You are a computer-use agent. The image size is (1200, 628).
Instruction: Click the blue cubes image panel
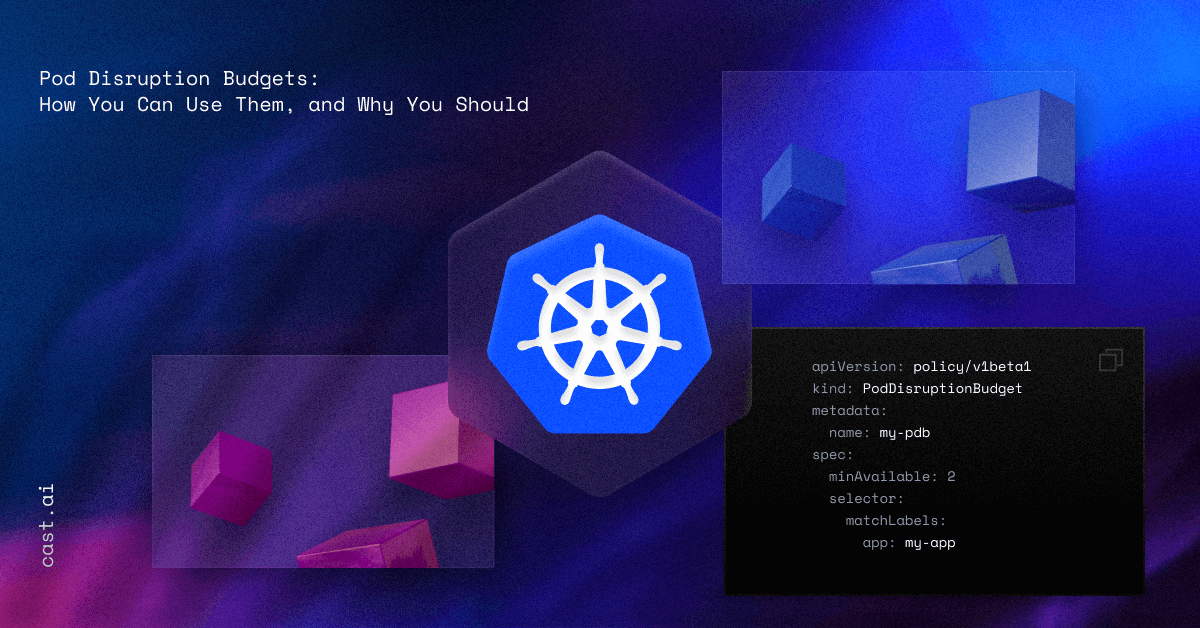click(898, 177)
